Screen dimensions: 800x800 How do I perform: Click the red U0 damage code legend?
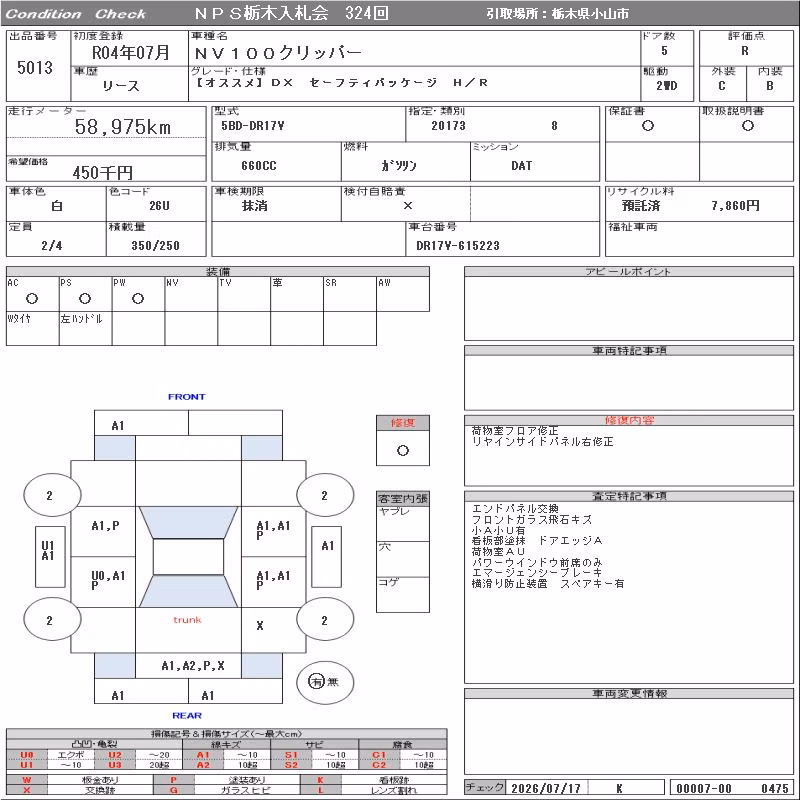27,755
